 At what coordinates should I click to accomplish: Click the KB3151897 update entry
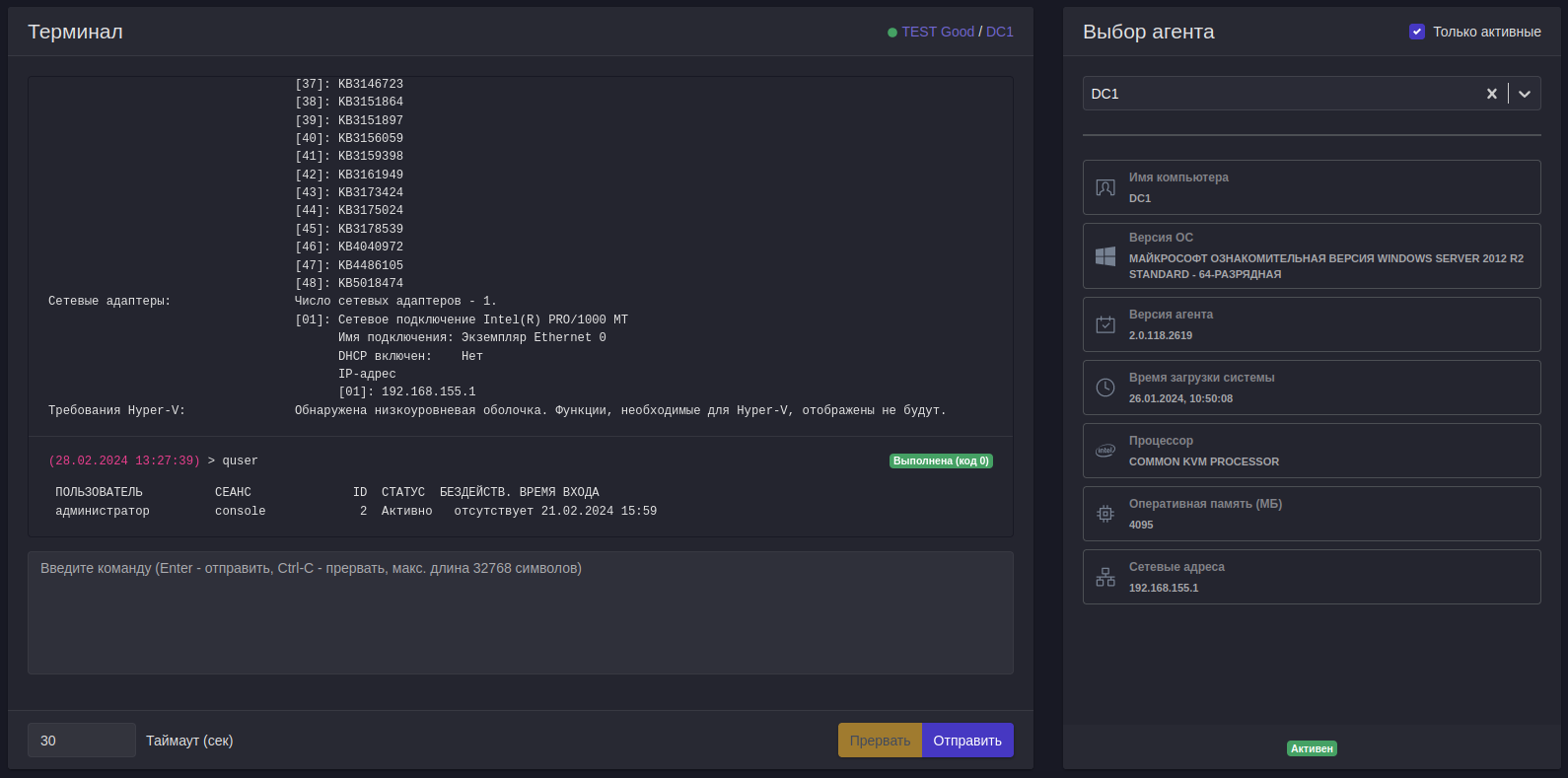tap(349, 120)
